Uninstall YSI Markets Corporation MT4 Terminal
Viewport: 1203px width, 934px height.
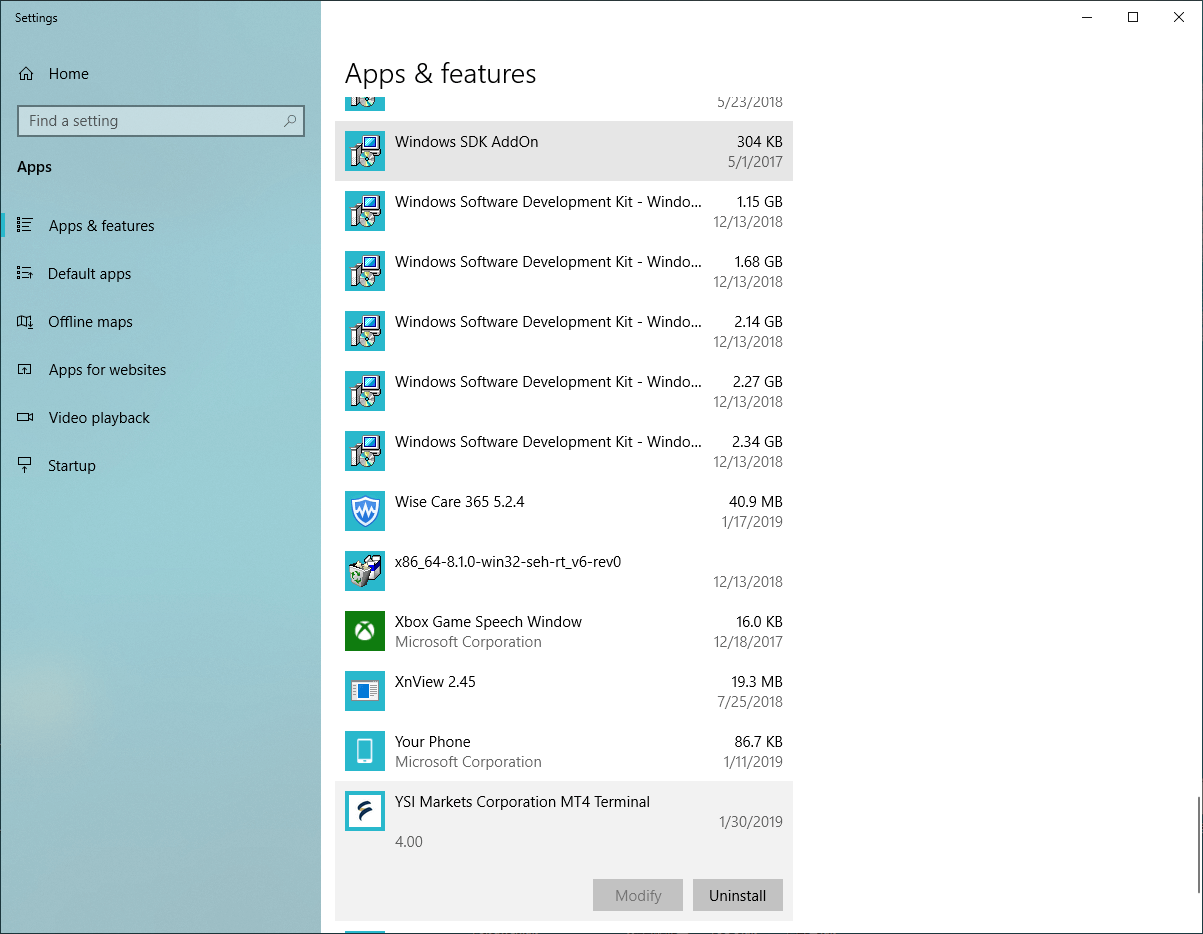click(x=738, y=895)
